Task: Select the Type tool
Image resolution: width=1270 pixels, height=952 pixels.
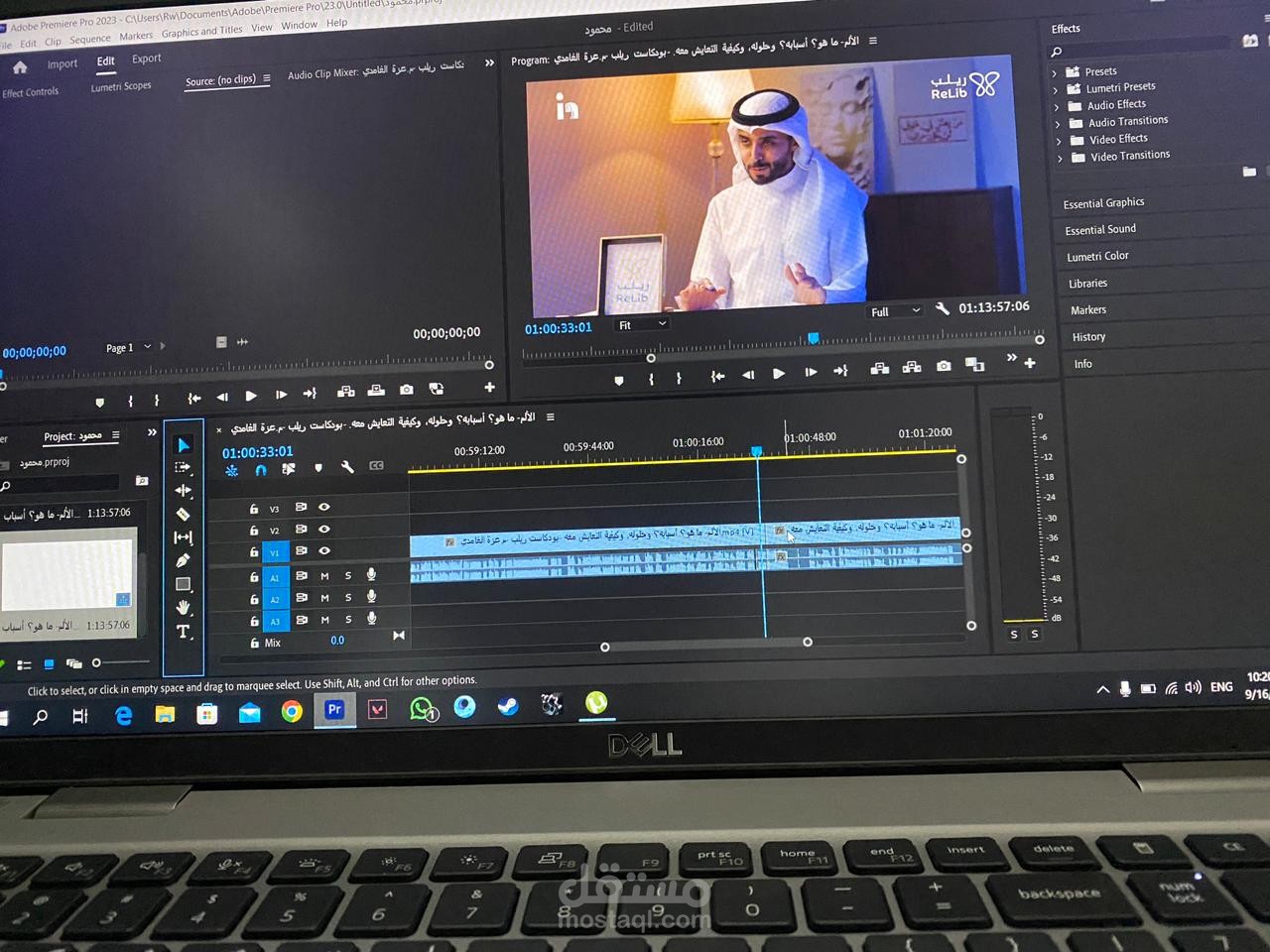Action: pyautogui.click(x=184, y=632)
